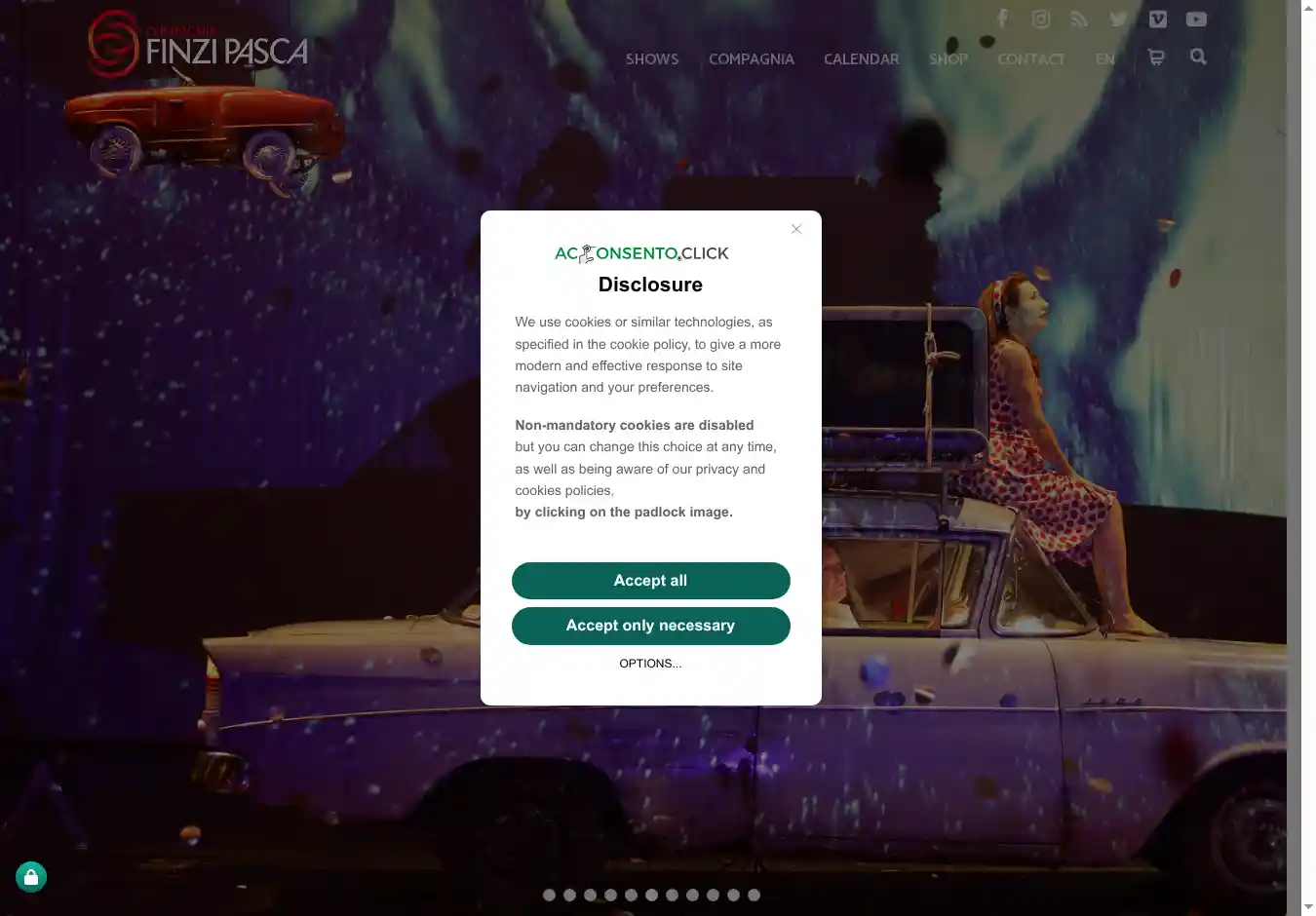Open the Facebook social icon
Image resolution: width=1316 pixels, height=916 pixels.
(x=1002, y=19)
